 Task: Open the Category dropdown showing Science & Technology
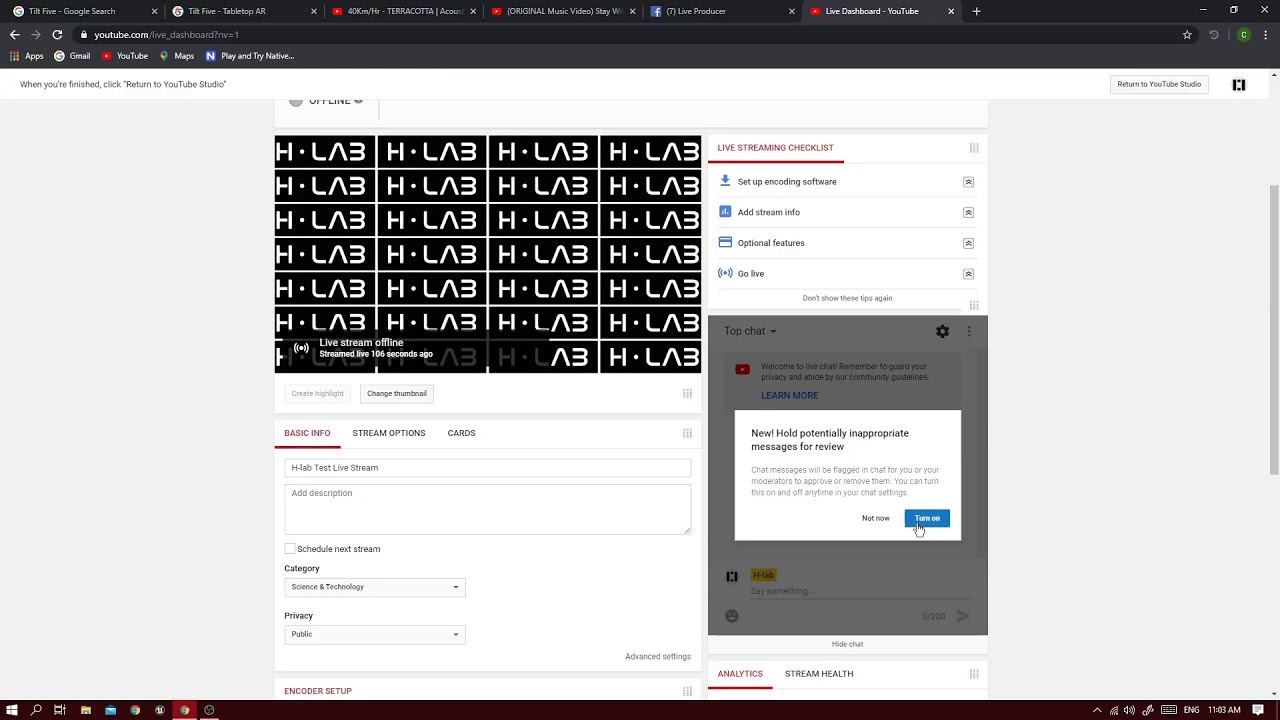click(x=375, y=587)
